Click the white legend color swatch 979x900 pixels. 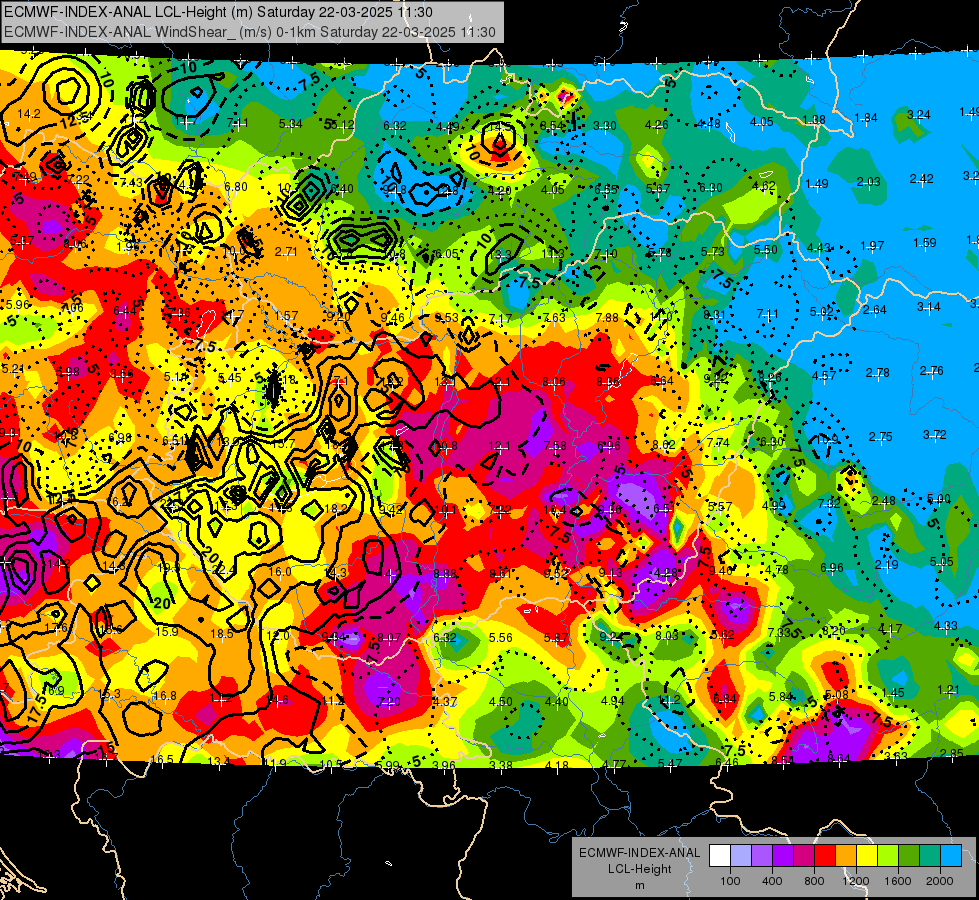click(720, 856)
